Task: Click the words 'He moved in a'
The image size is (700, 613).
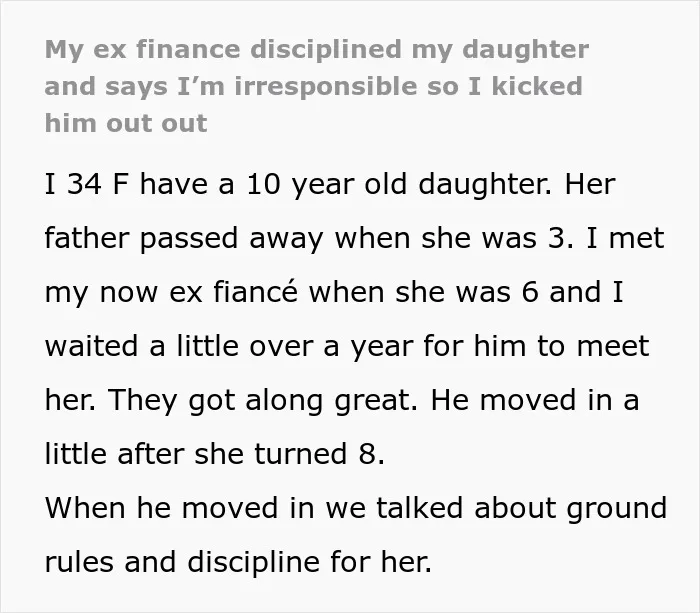Action: pos(535,400)
